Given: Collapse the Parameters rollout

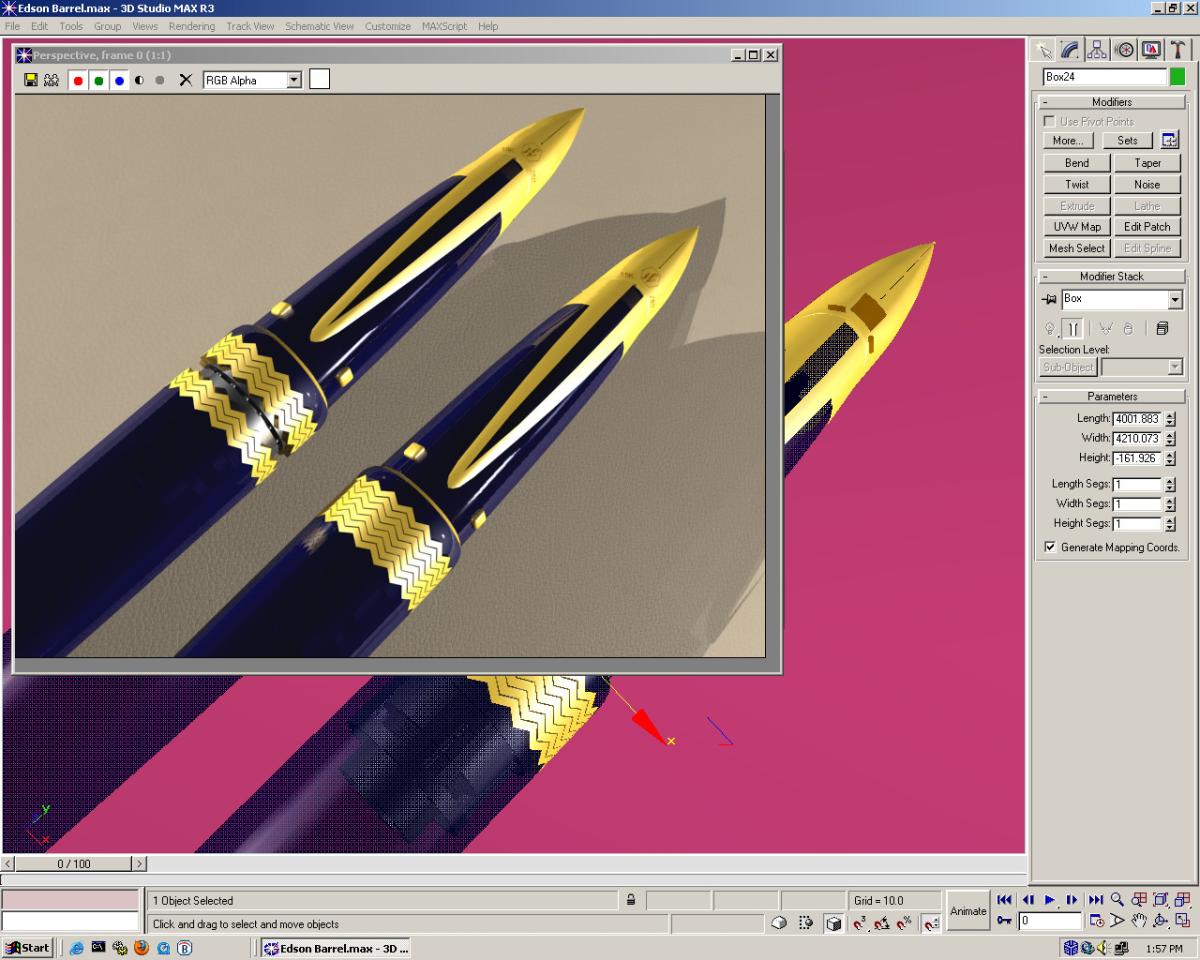Looking at the screenshot, I should 1111,396.
